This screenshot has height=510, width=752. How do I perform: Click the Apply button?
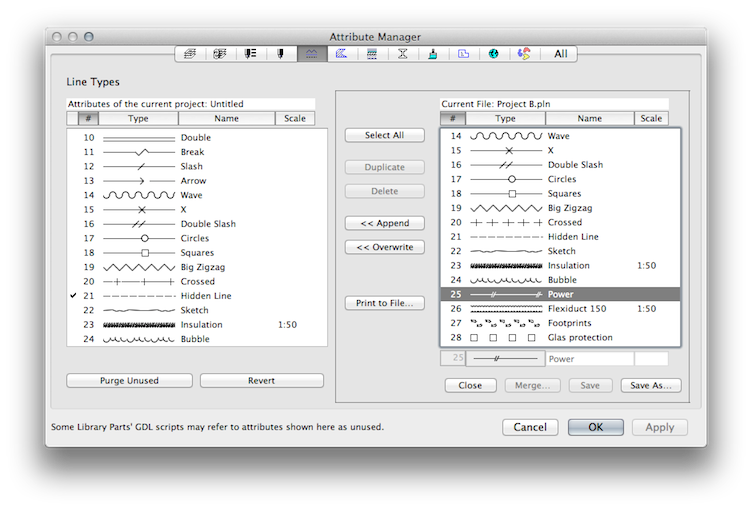pyautogui.click(x=660, y=427)
